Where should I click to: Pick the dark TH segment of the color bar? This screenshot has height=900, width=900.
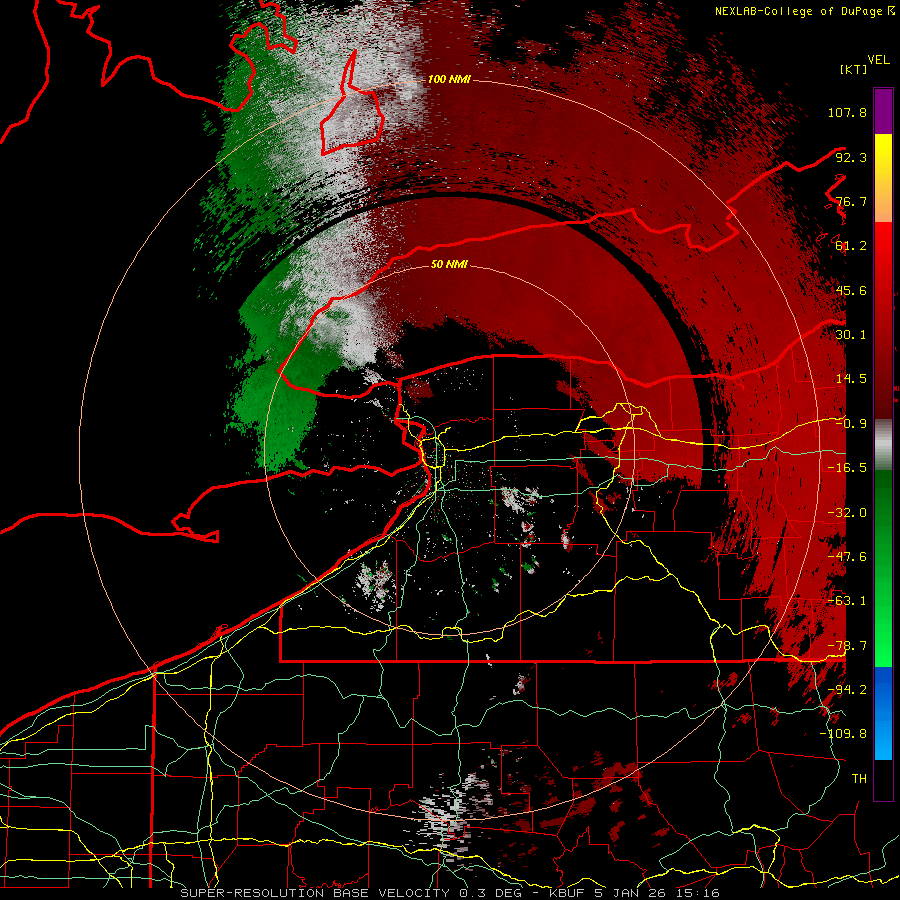[883, 780]
